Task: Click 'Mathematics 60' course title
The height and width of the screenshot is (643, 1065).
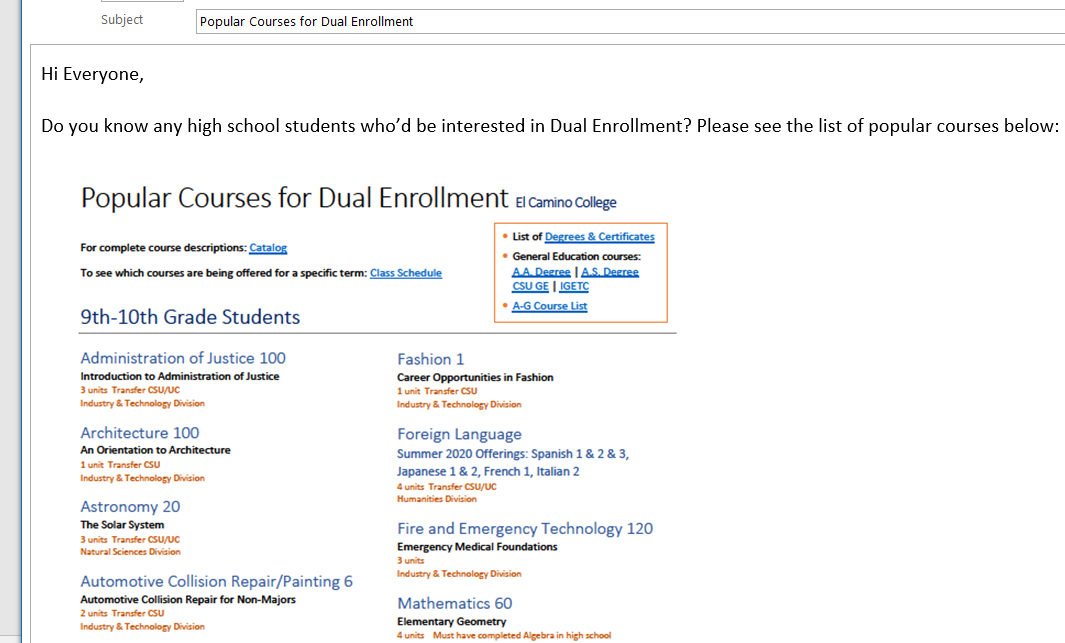Action: point(454,603)
